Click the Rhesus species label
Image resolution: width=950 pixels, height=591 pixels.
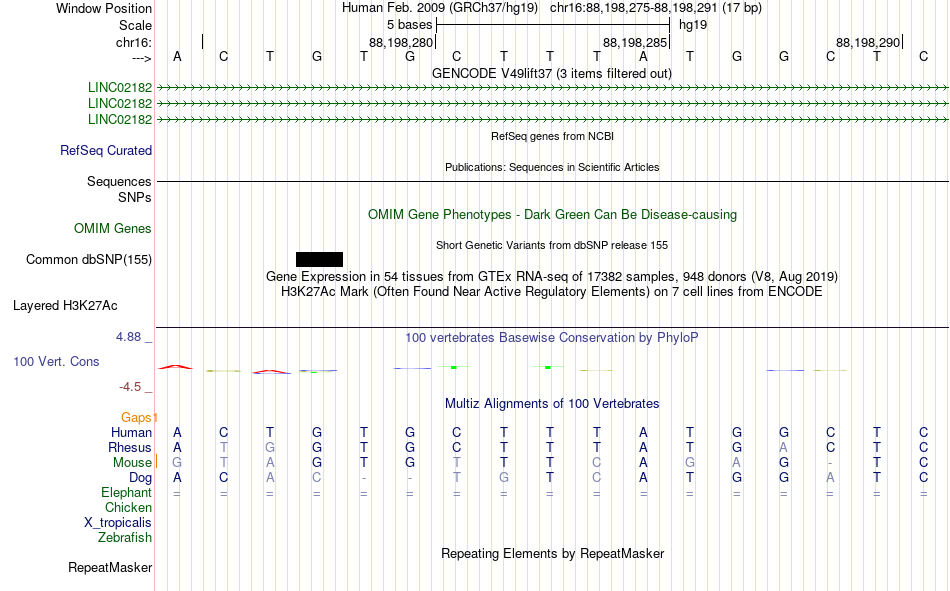coord(130,448)
